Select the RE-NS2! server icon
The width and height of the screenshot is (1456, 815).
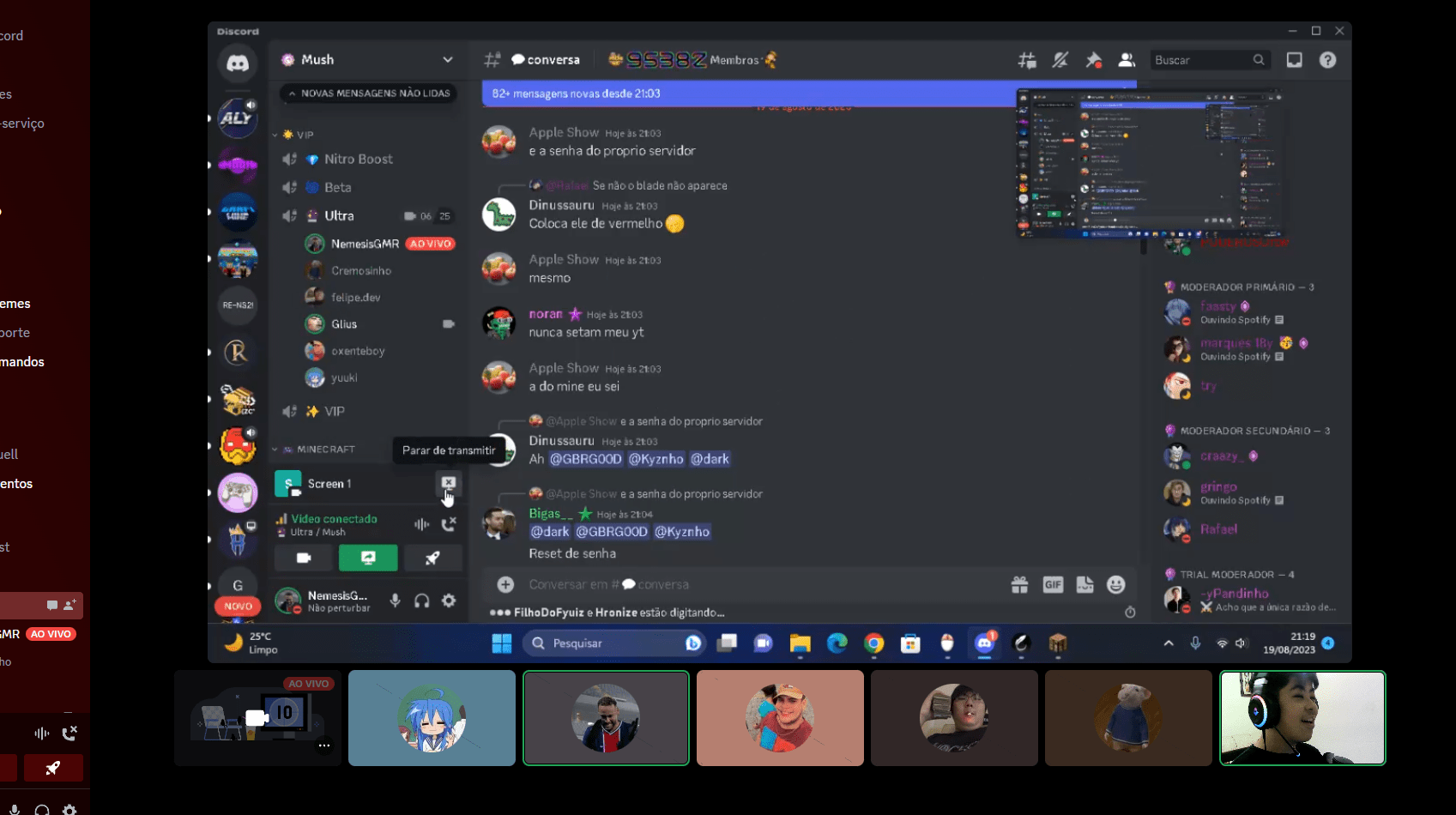(x=238, y=305)
